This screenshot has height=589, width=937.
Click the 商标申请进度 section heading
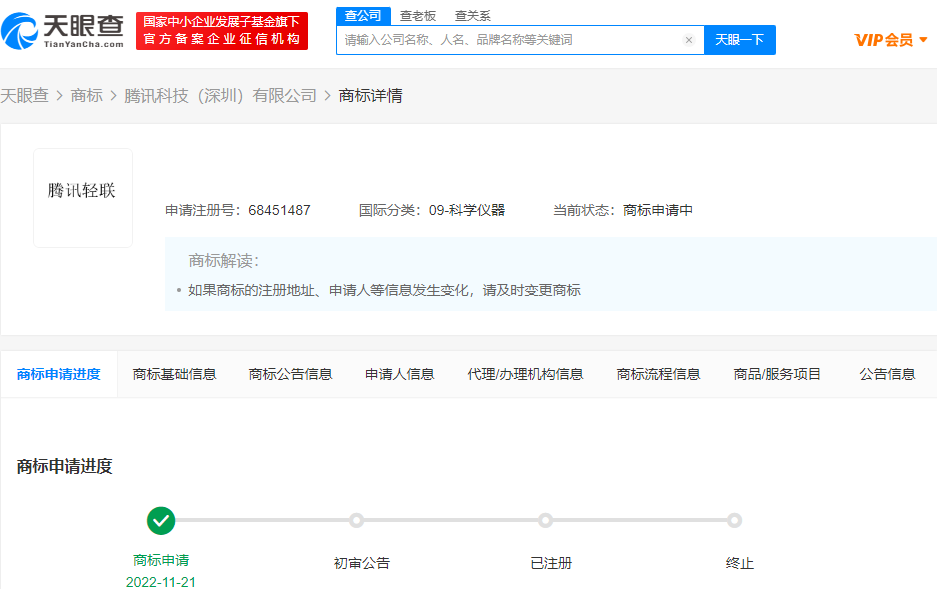(65, 467)
